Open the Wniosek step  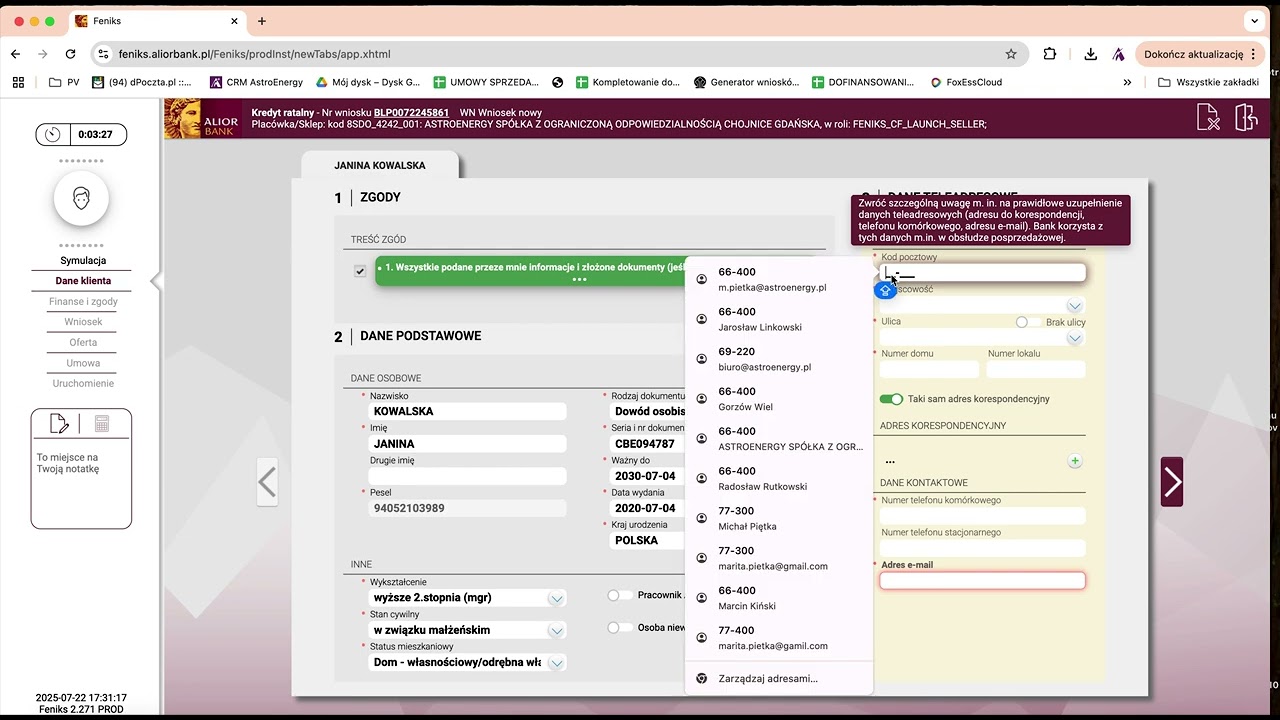click(83, 322)
